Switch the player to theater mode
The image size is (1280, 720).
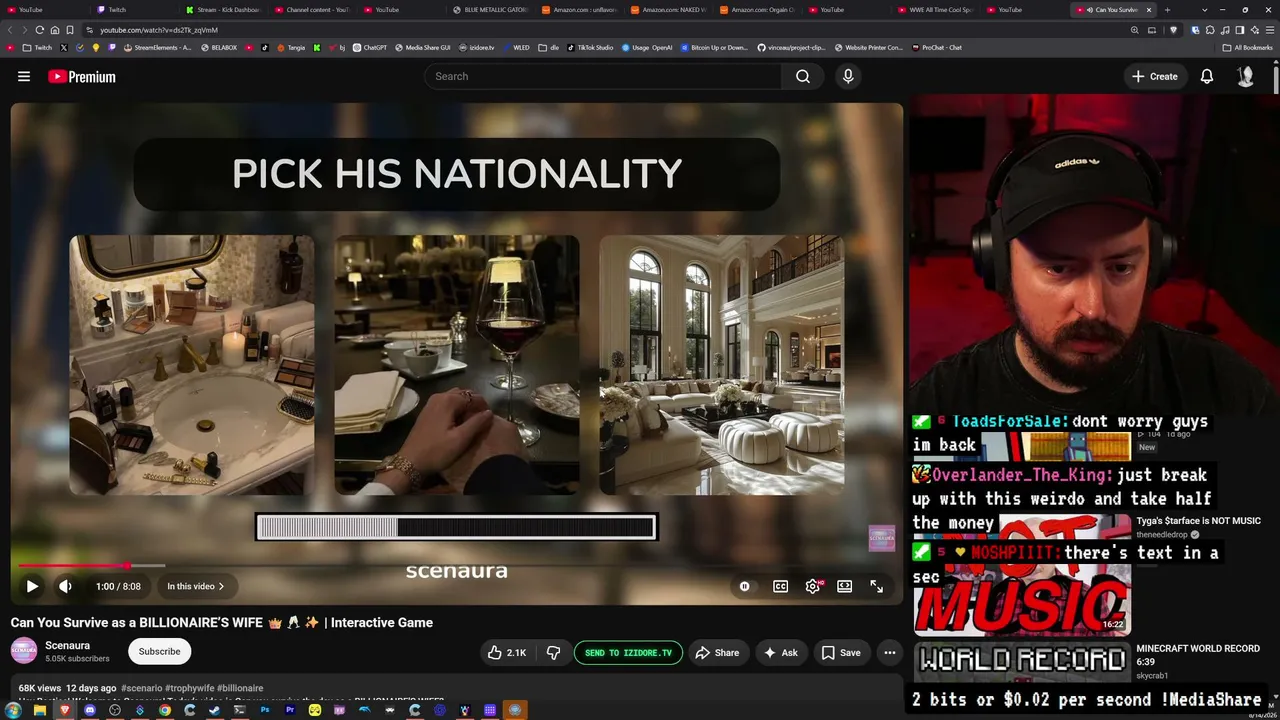845,587
